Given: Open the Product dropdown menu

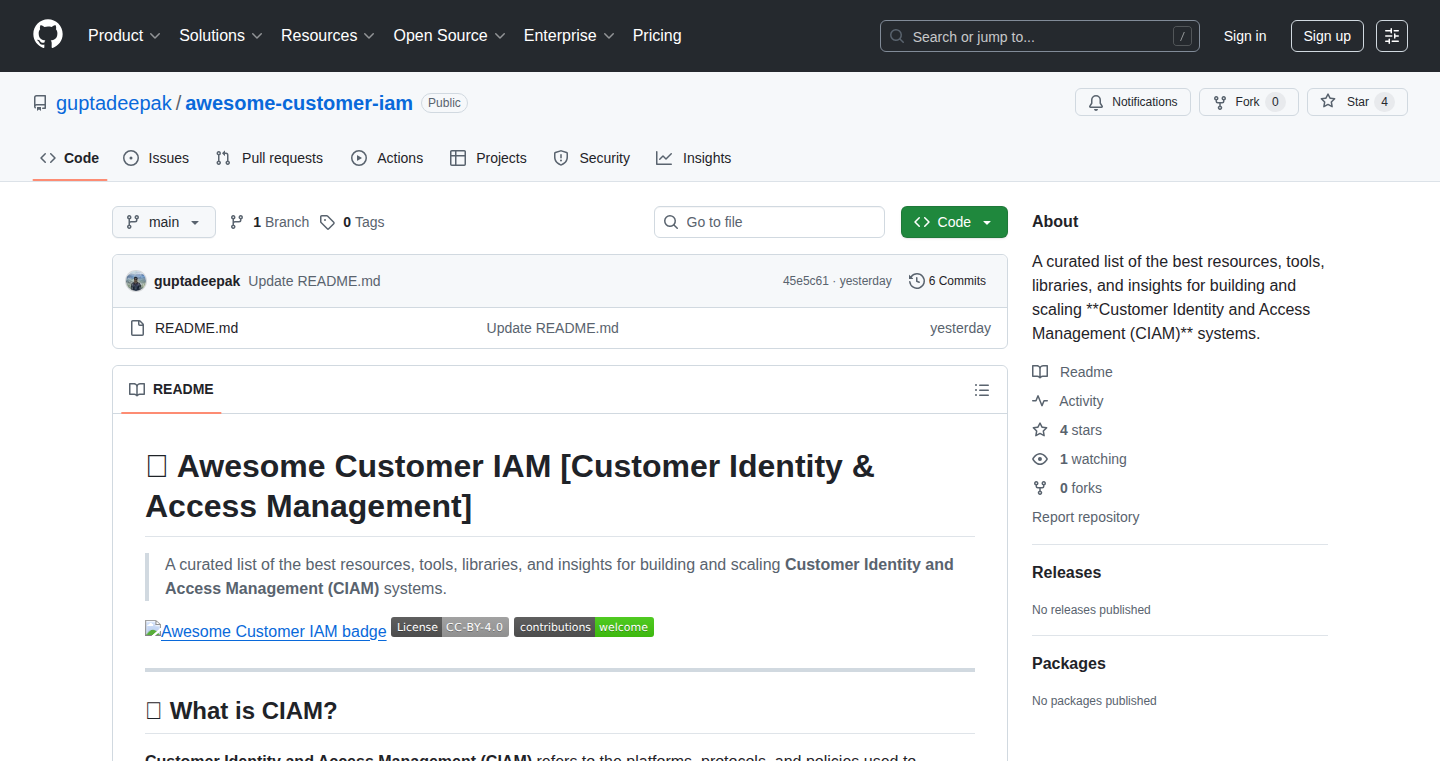Looking at the screenshot, I should point(124,36).
